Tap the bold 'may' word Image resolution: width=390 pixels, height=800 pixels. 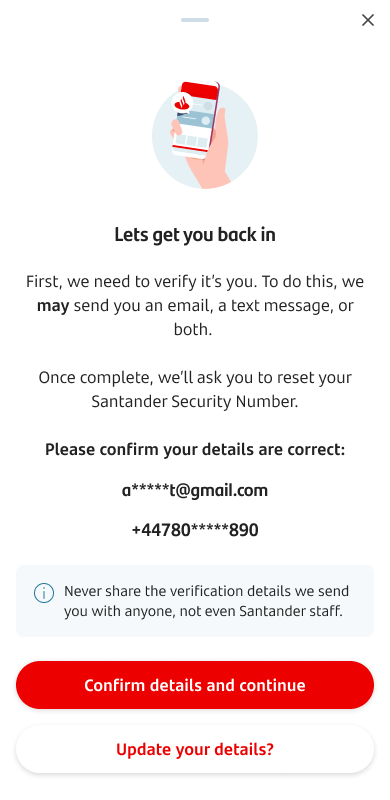pyautogui.click(x=53, y=307)
